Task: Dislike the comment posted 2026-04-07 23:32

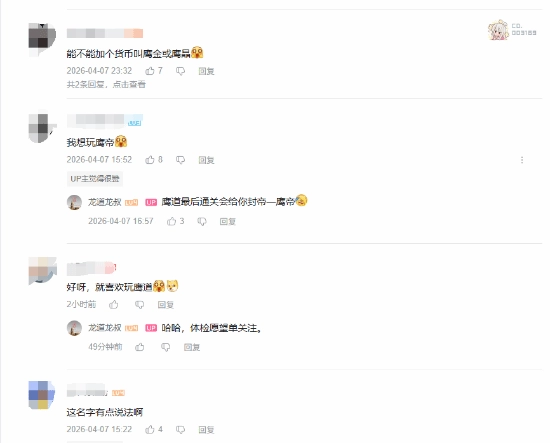Action: [180, 71]
